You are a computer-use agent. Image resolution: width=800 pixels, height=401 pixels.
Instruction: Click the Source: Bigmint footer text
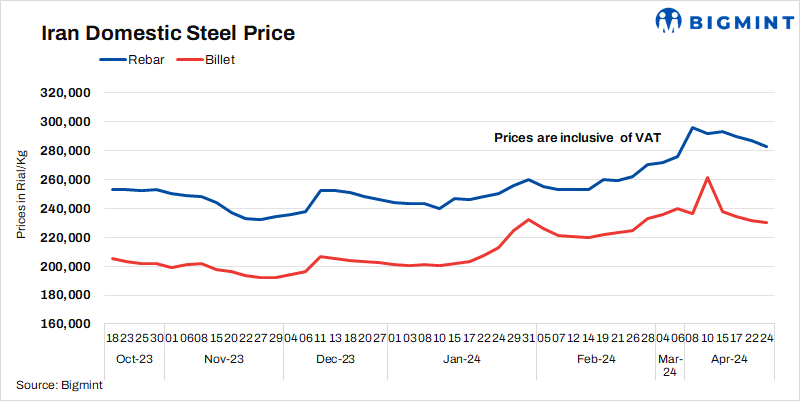pyautogui.click(x=52, y=385)
